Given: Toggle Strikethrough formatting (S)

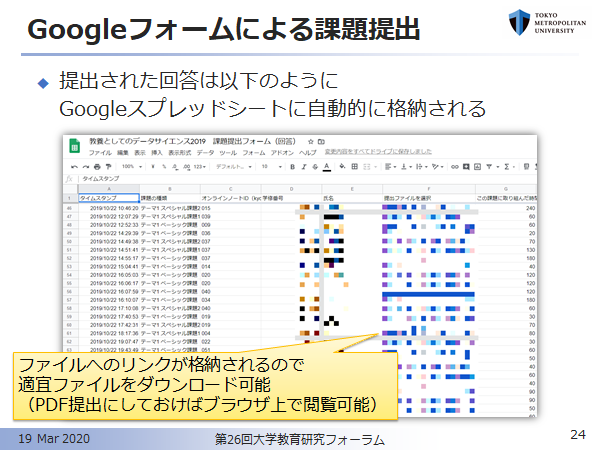Looking at the screenshot, I should pos(315,167).
